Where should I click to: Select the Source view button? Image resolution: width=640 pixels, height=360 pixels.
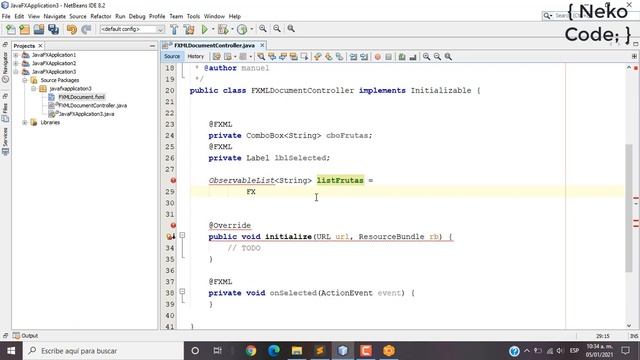(x=172, y=57)
